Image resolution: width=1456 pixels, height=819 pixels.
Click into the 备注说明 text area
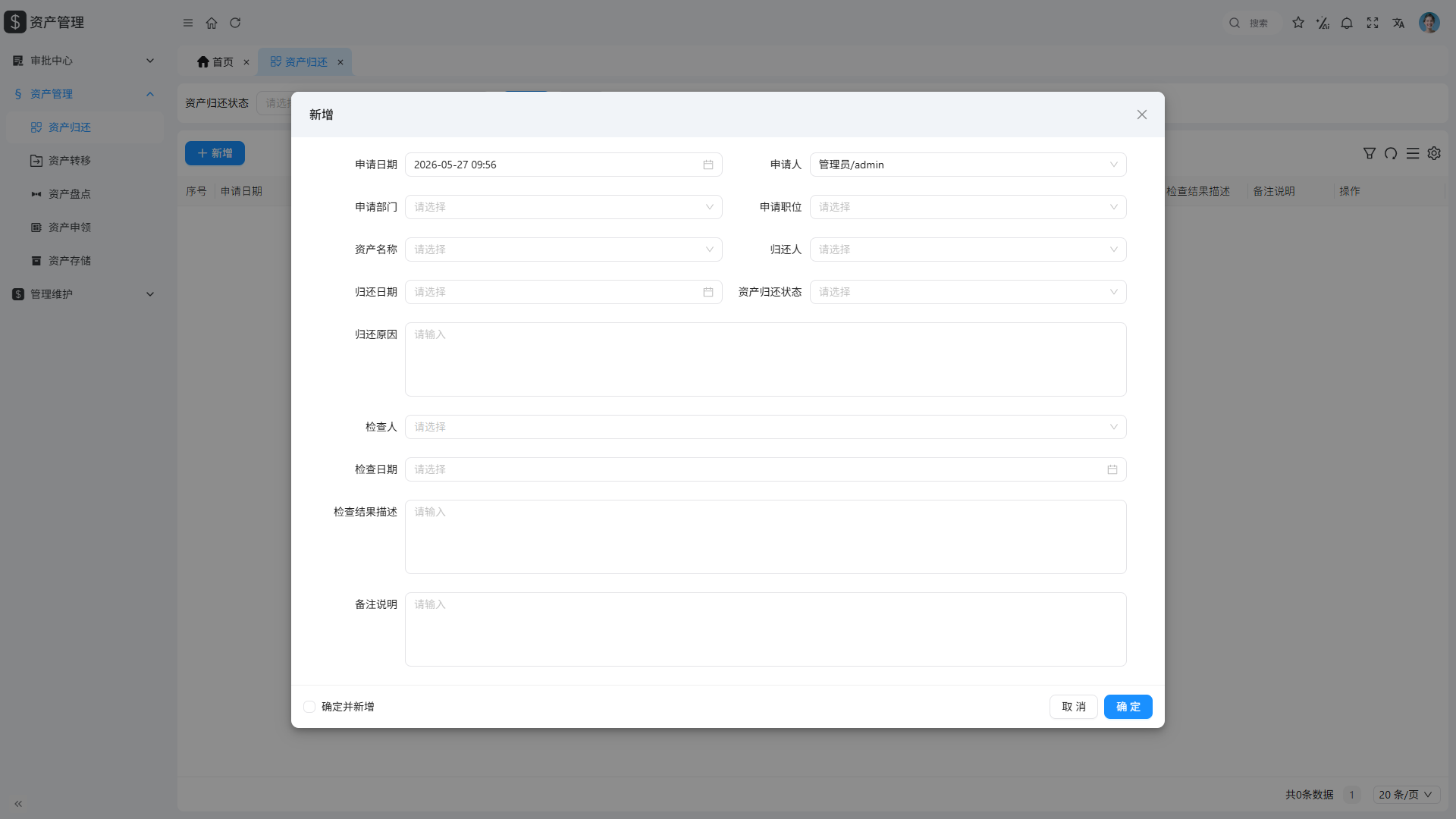[765, 629]
